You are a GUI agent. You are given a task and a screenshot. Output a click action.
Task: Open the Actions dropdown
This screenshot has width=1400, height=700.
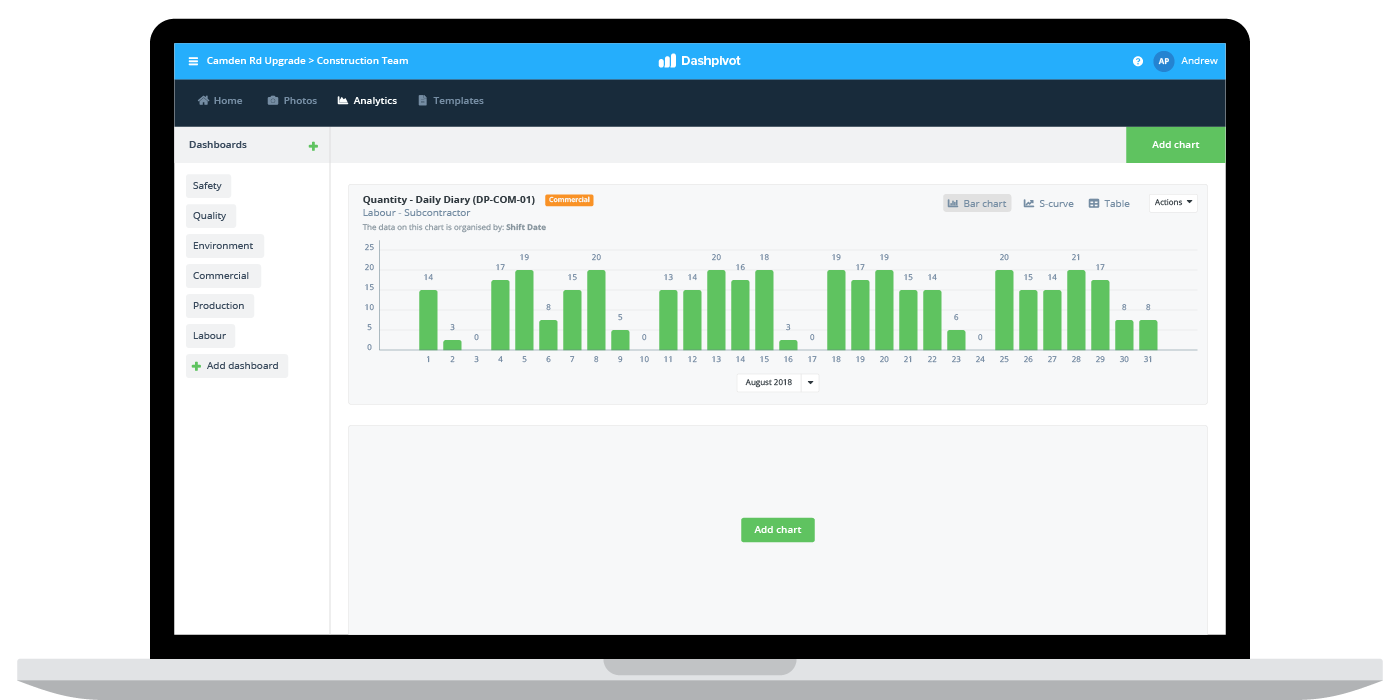coord(1173,203)
